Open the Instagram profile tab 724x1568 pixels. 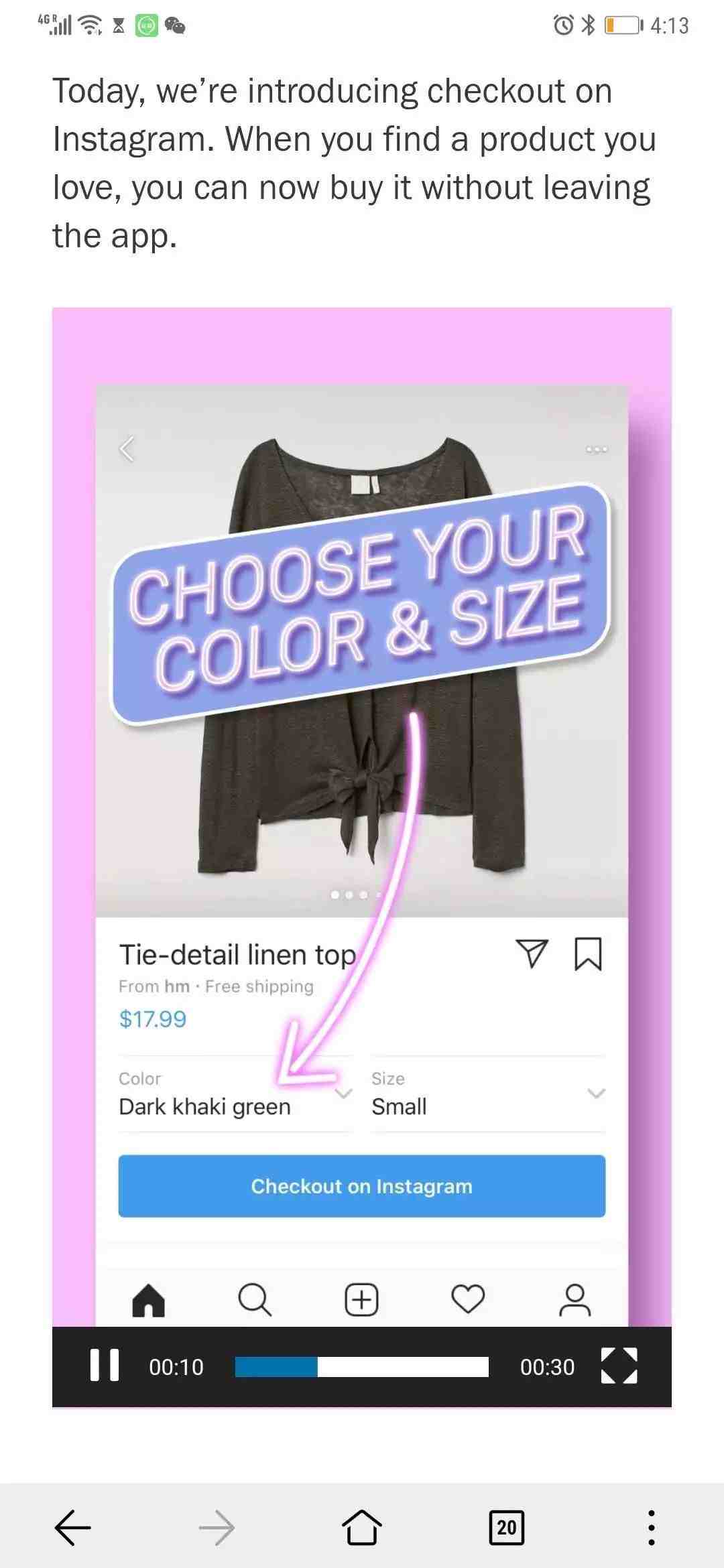pos(575,1300)
